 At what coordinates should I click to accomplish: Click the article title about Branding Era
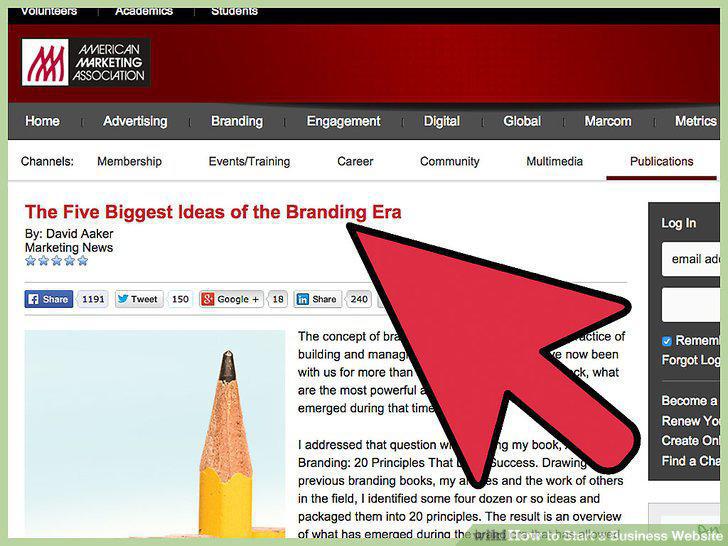tap(213, 212)
